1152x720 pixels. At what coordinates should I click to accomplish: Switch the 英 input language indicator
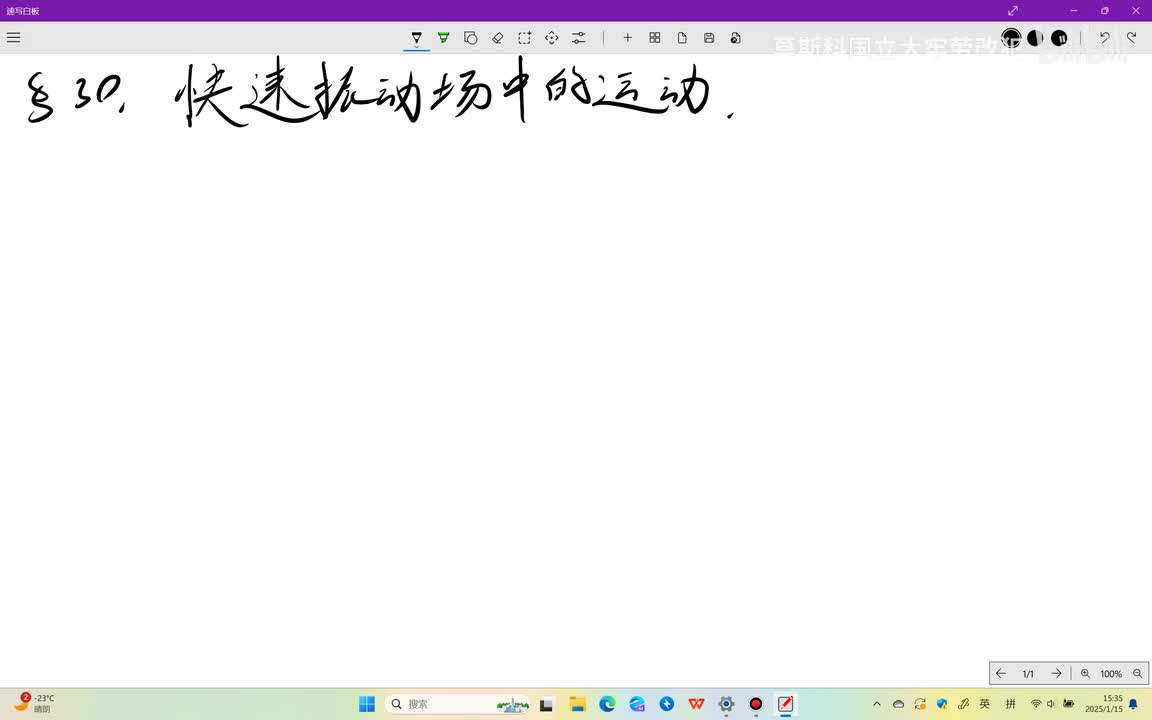984,704
